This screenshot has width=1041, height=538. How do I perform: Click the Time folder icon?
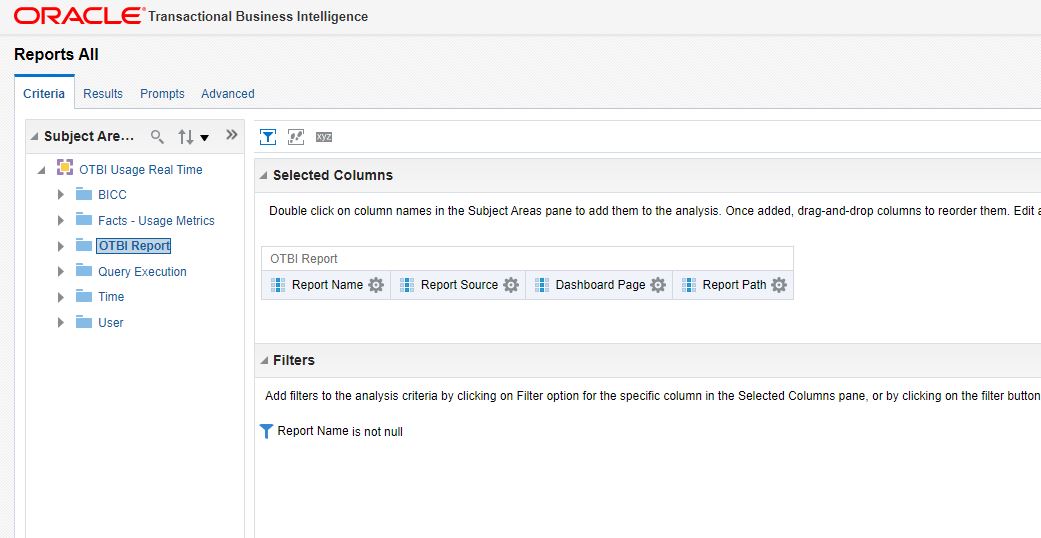84,296
